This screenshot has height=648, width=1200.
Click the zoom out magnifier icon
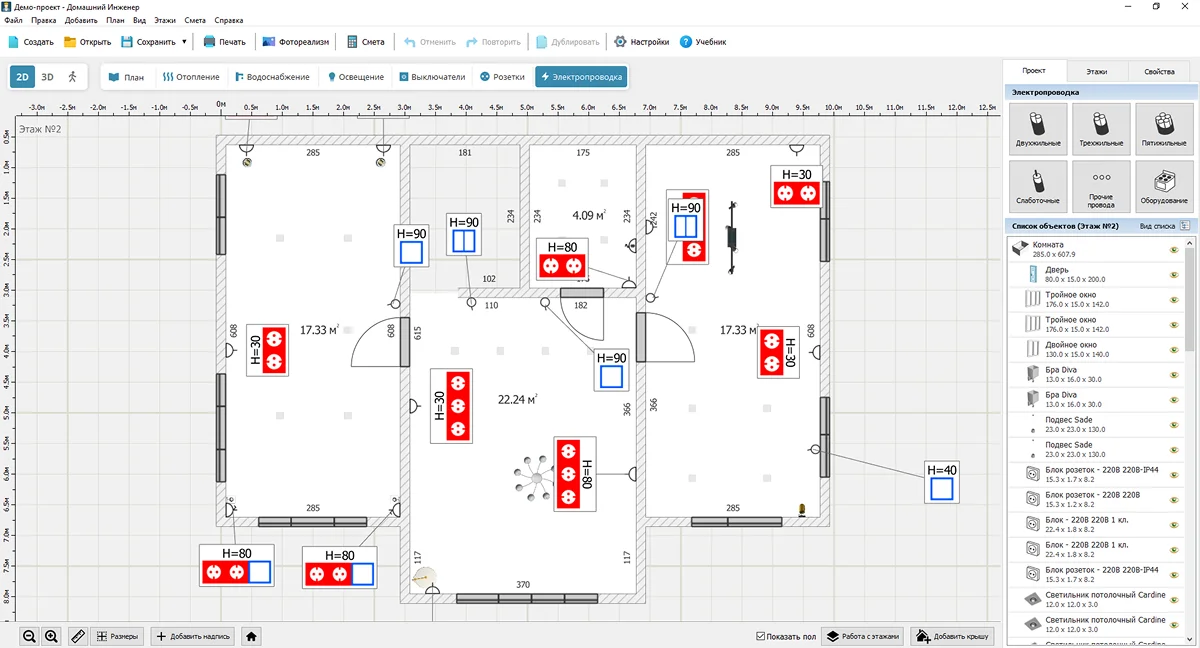[x=29, y=636]
